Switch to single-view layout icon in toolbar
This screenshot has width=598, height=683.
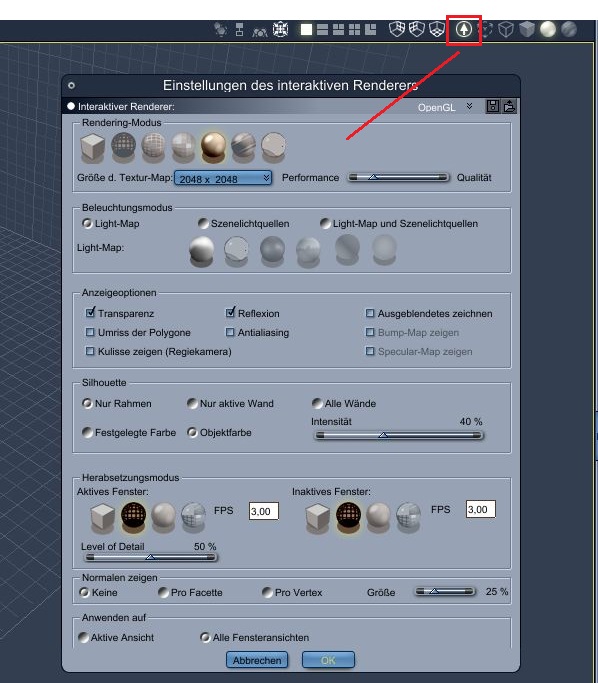pos(306,30)
